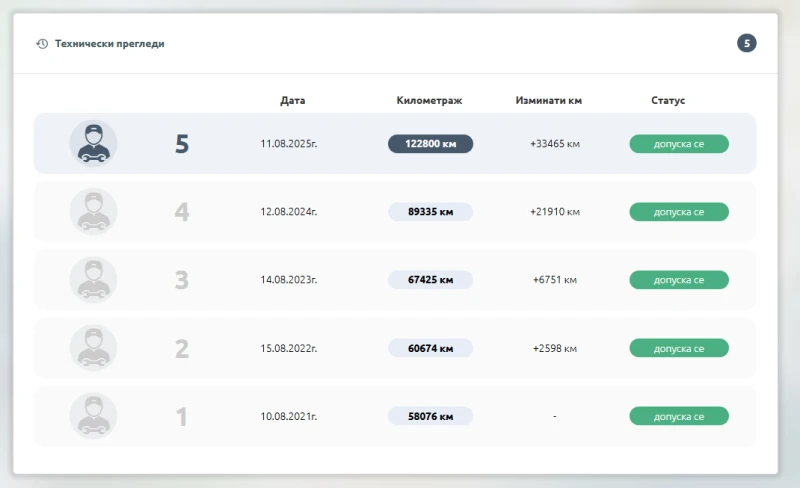
Task: Select the 89335 км mileage badge
Action: pyautogui.click(x=430, y=212)
